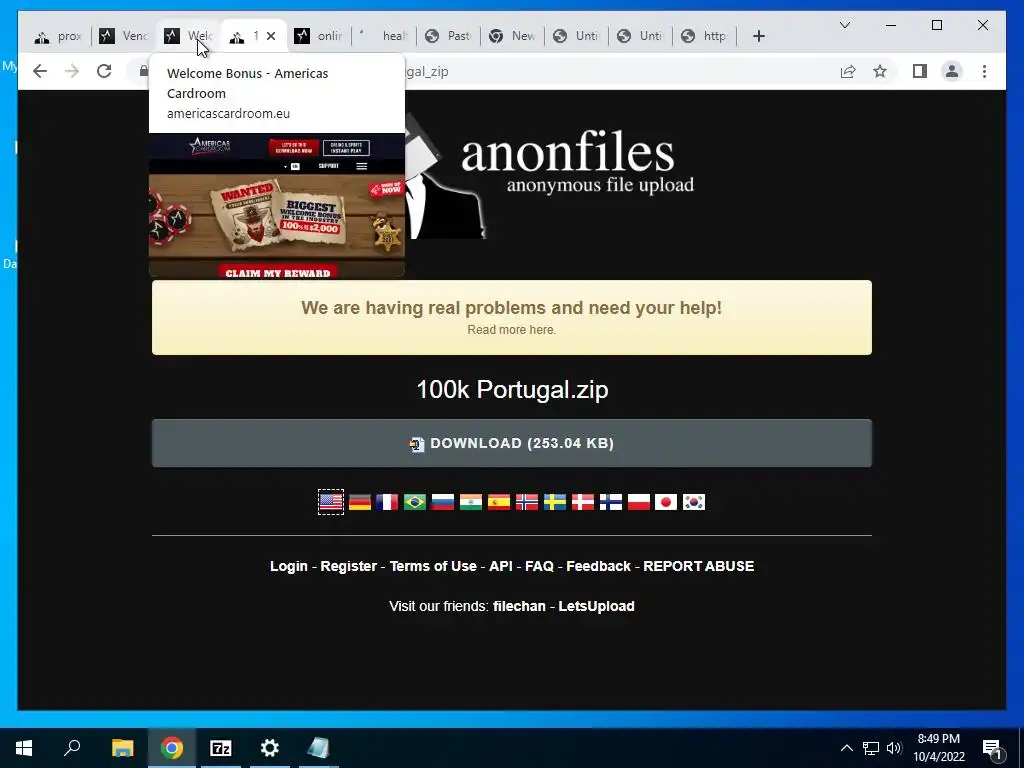Switch to the 'onlir' tab
This screenshot has width=1024, height=768.
pos(319,36)
